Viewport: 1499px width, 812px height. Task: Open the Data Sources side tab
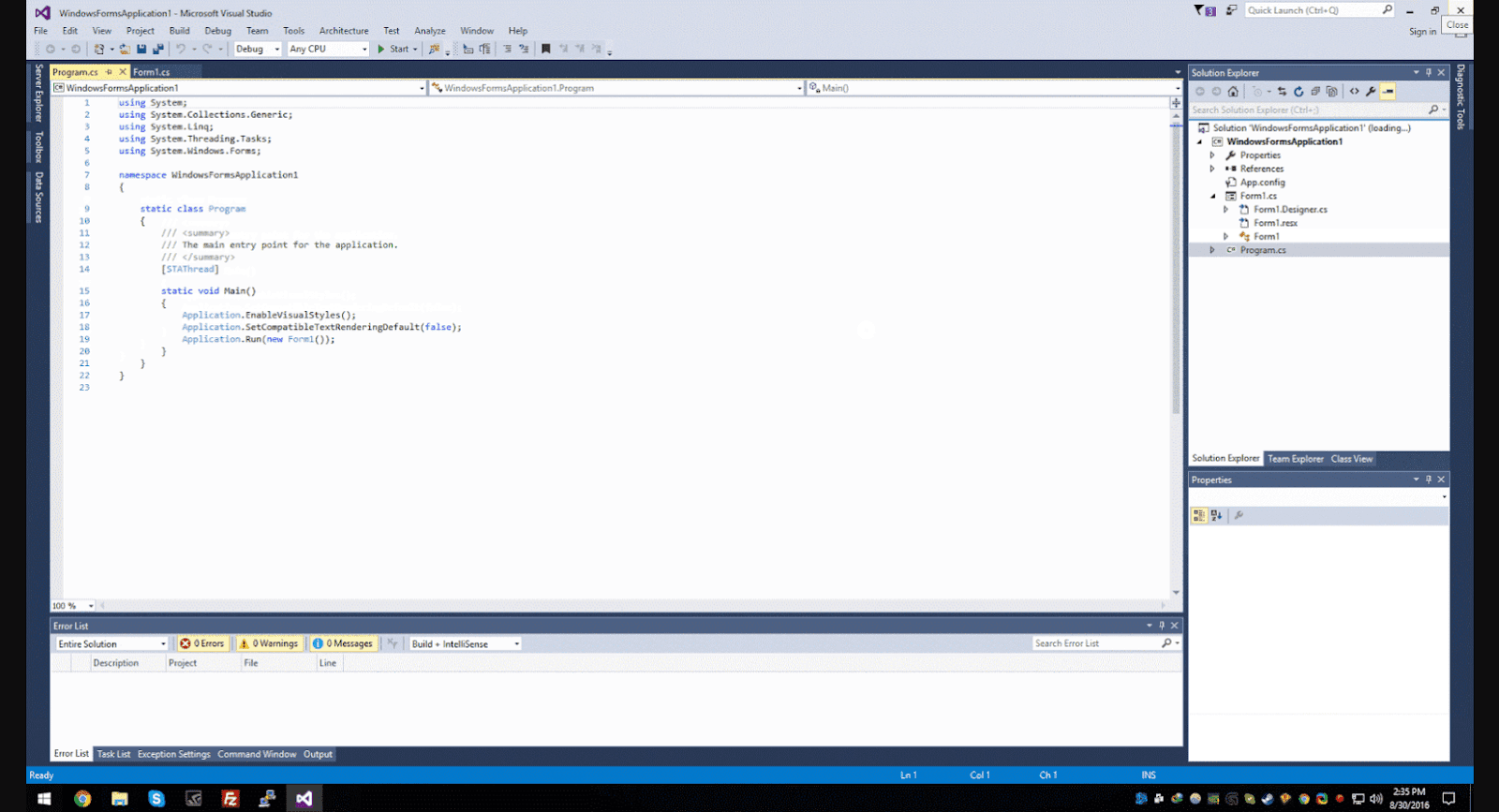(38, 198)
